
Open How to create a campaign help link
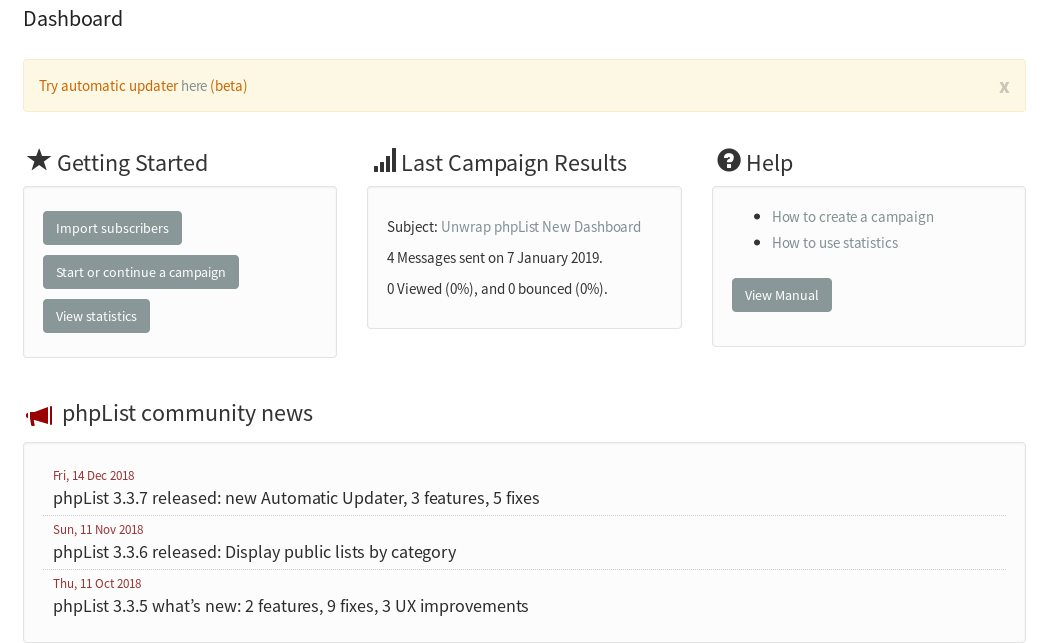click(852, 217)
